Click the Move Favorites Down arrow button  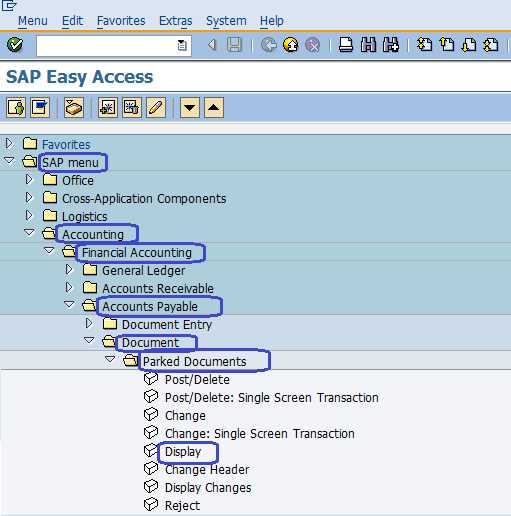(190, 107)
